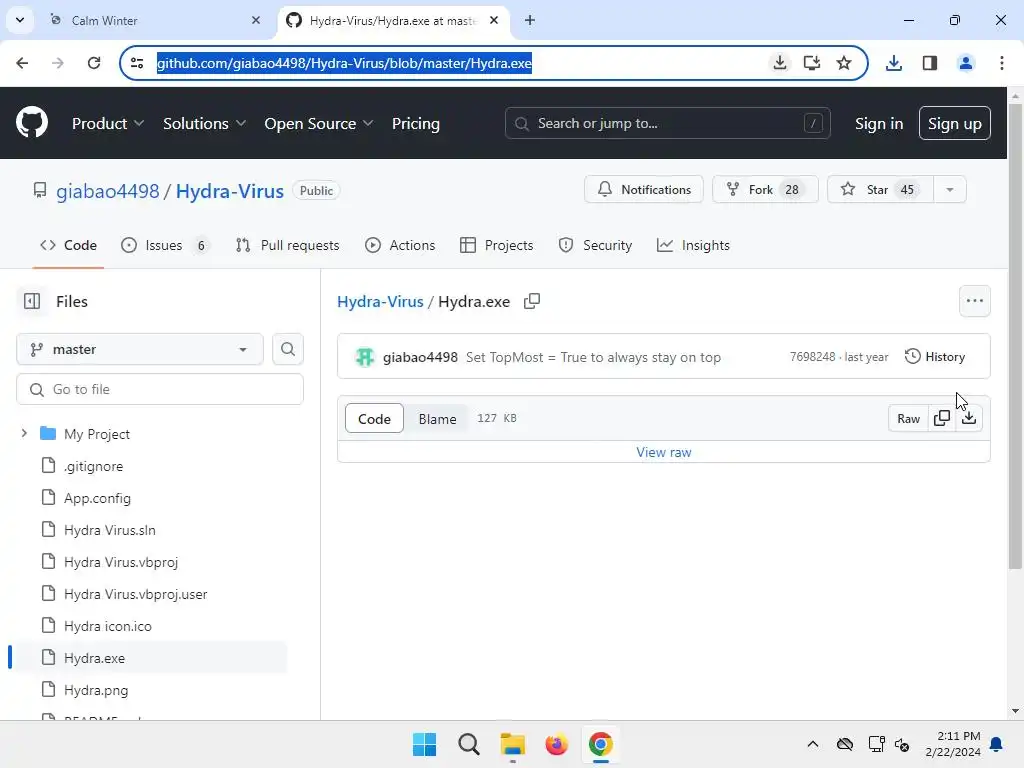Open Chrome three-dot menu

[1002, 63]
